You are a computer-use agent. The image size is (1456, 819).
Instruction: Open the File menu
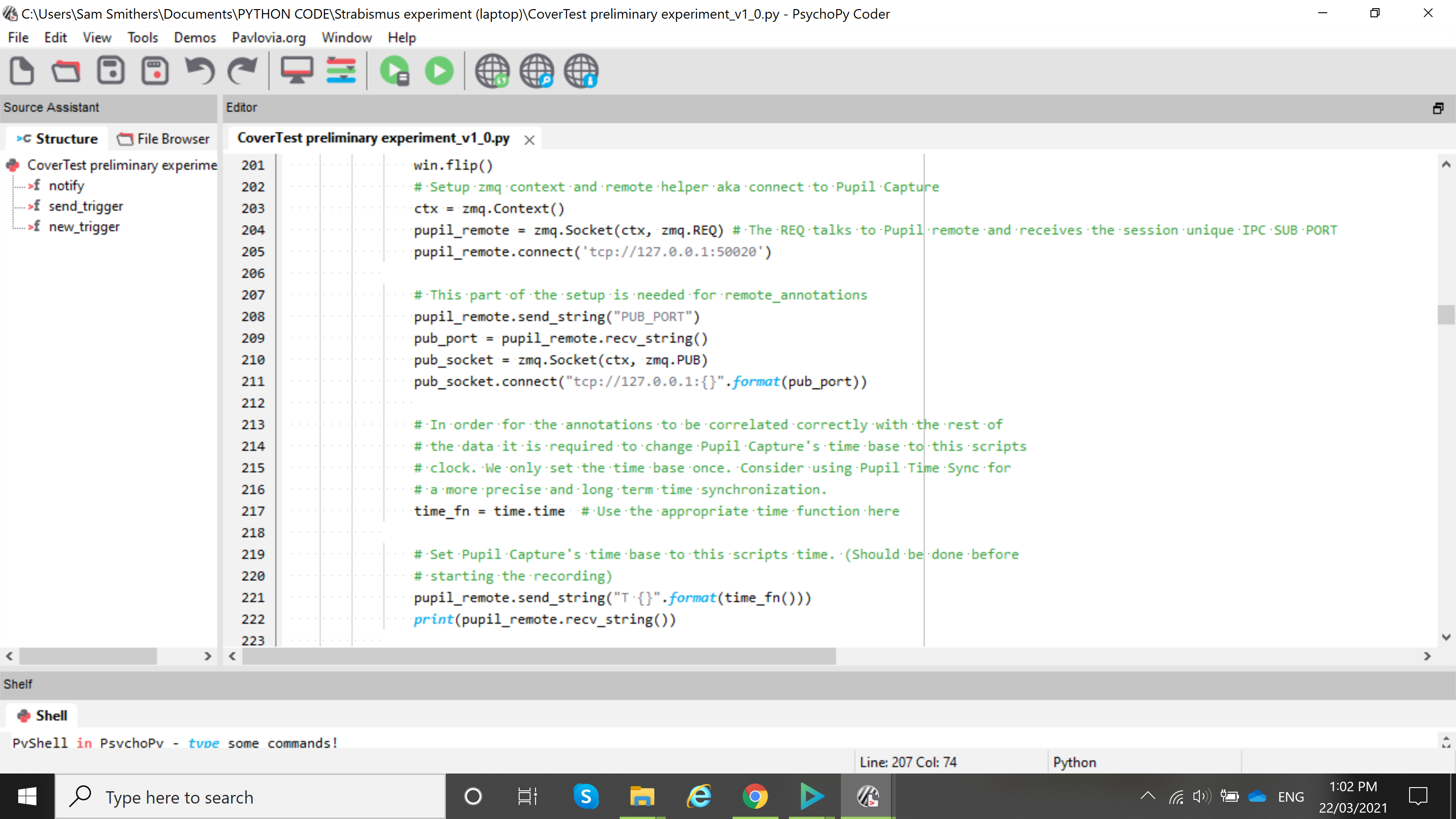[18, 37]
